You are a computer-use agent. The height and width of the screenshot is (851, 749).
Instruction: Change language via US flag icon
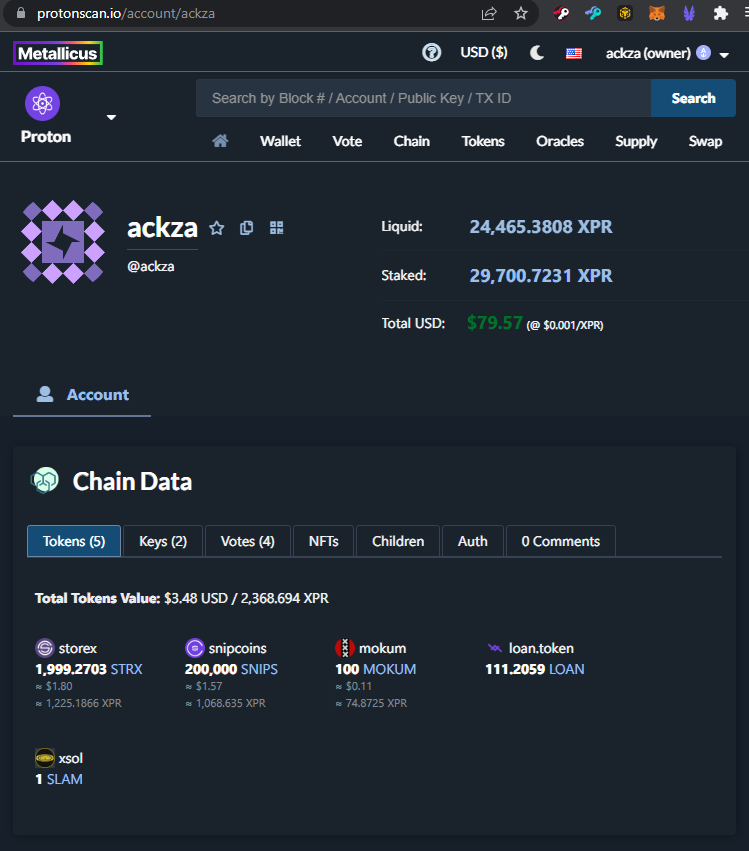pyautogui.click(x=574, y=53)
